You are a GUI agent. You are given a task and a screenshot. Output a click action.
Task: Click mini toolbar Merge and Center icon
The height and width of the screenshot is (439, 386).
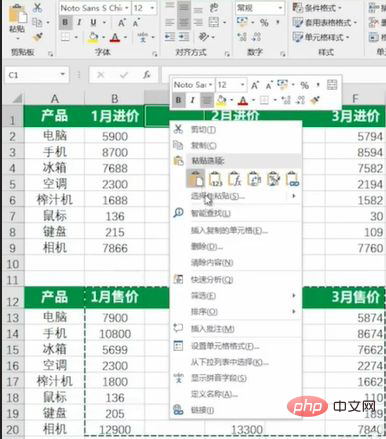coord(332,85)
